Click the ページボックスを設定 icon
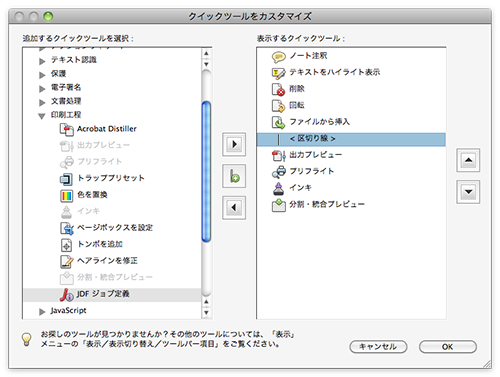 [x=67, y=228]
